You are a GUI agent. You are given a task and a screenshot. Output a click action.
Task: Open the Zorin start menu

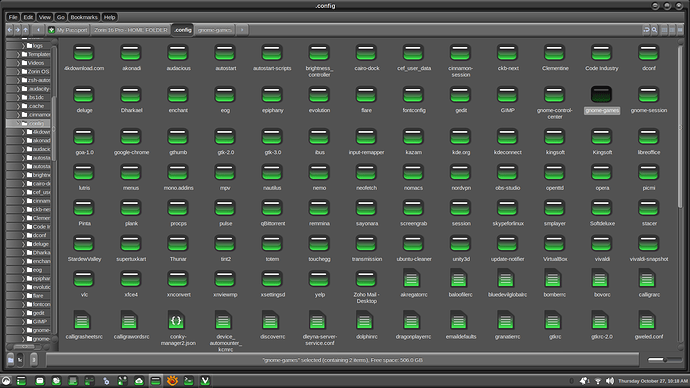[6, 381]
